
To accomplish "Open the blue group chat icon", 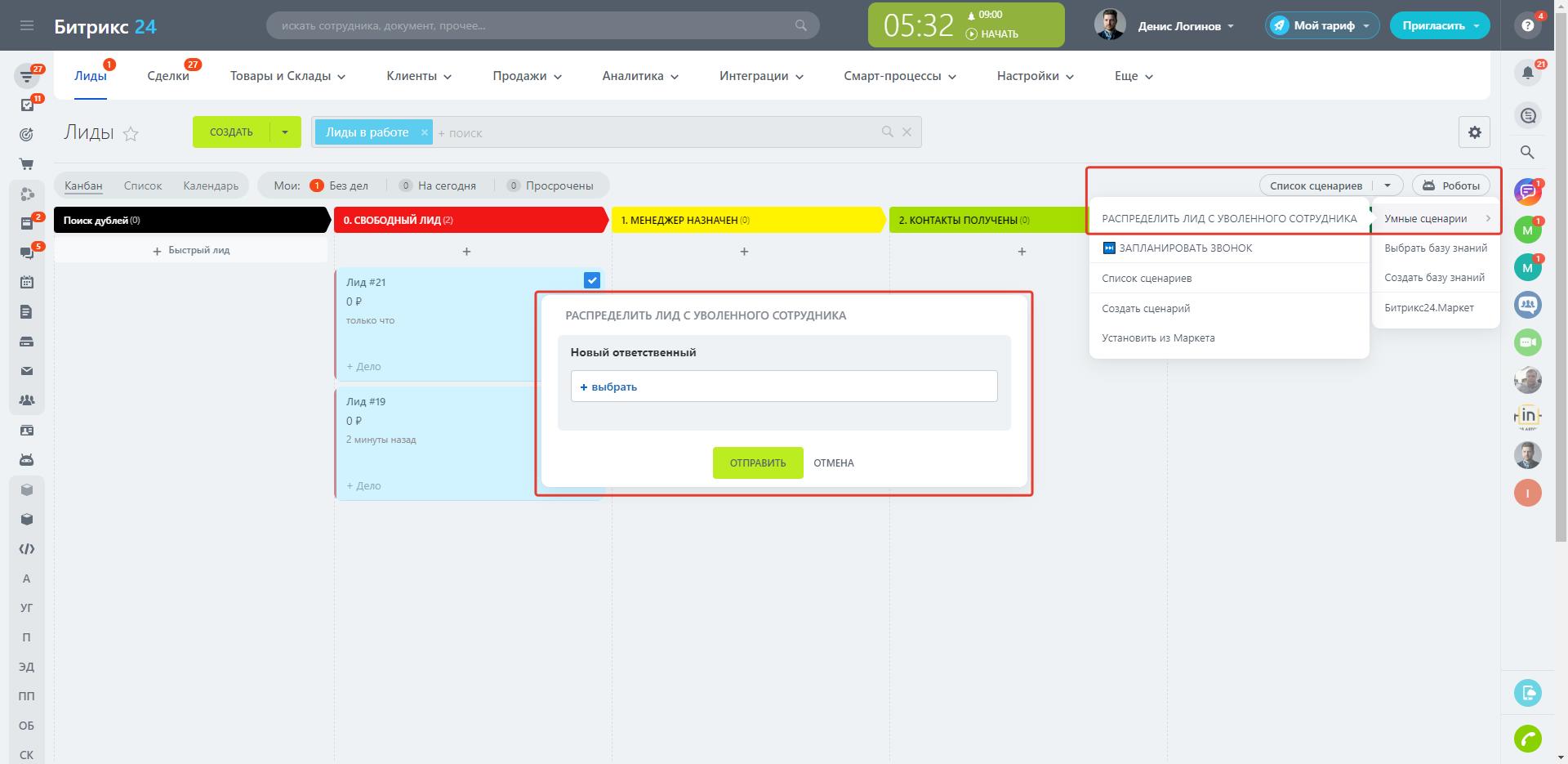I will coord(1527,305).
